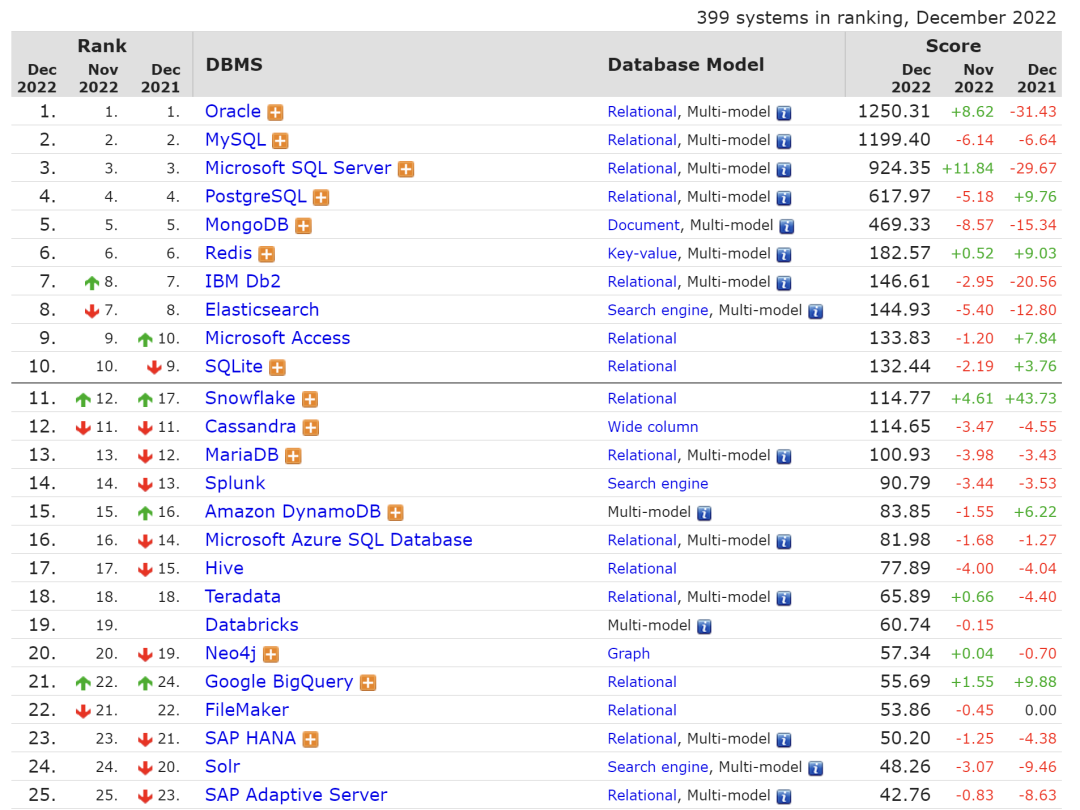This screenshot has width=1080, height=810.
Task: Open the Elasticsearch link
Action: (262, 310)
